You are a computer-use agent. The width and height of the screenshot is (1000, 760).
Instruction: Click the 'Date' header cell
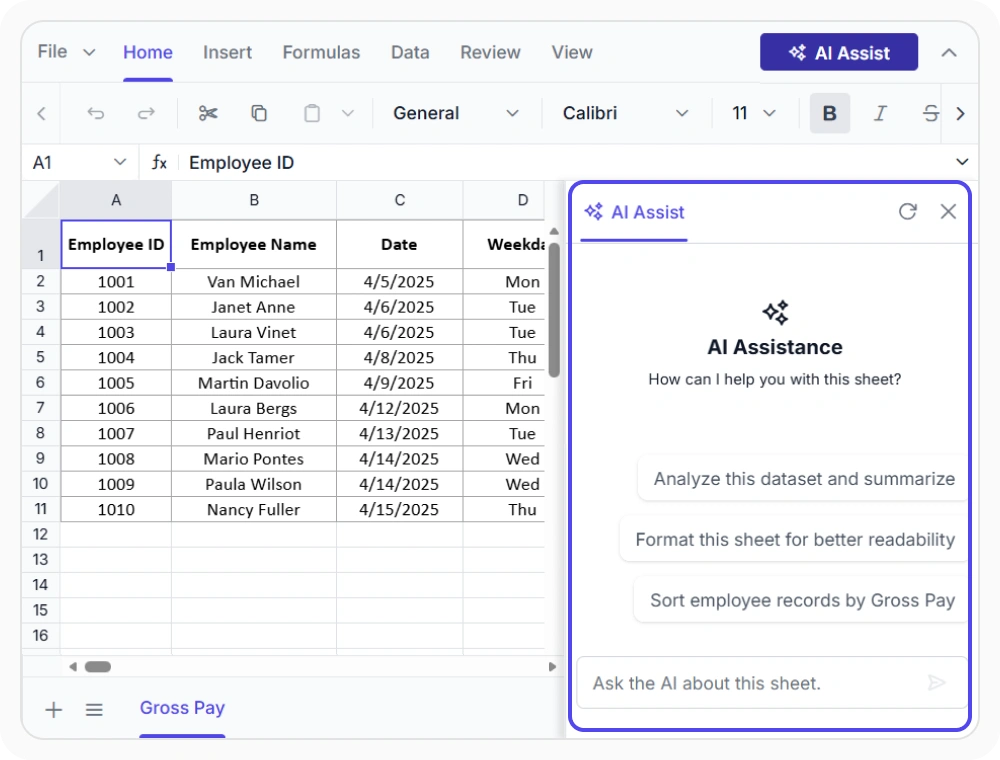399,244
